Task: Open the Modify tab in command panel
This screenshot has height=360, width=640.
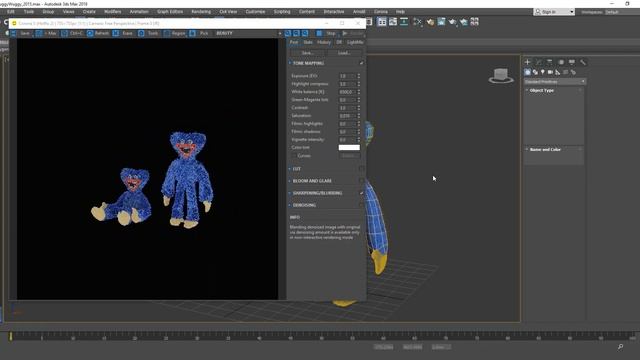Action: pyautogui.click(x=539, y=62)
